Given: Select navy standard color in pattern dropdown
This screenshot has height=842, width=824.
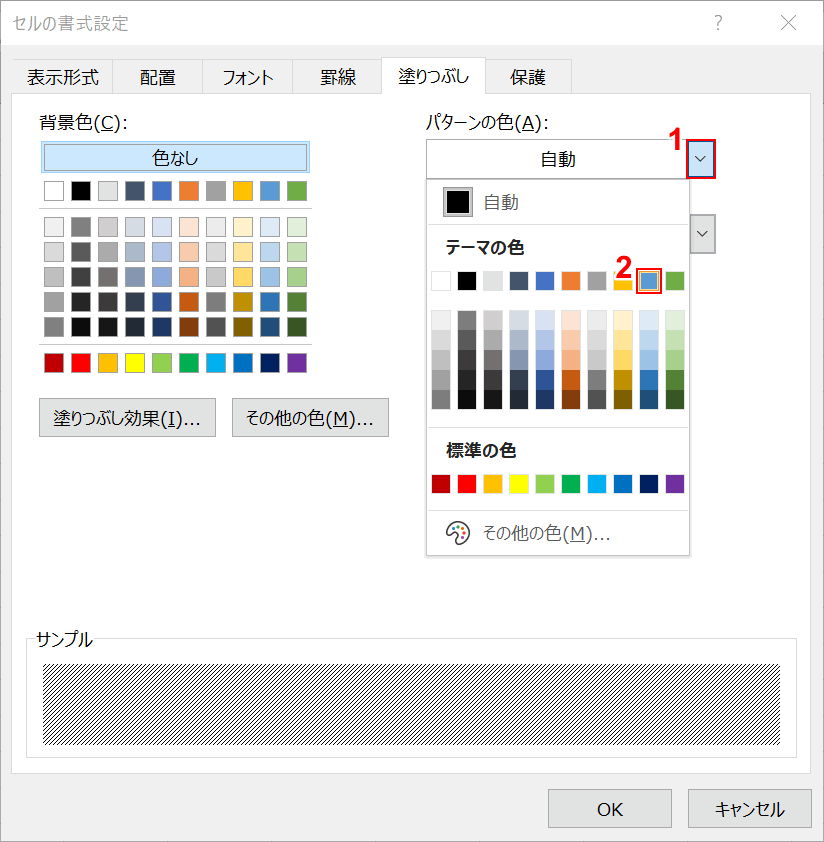Looking at the screenshot, I should (649, 484).
